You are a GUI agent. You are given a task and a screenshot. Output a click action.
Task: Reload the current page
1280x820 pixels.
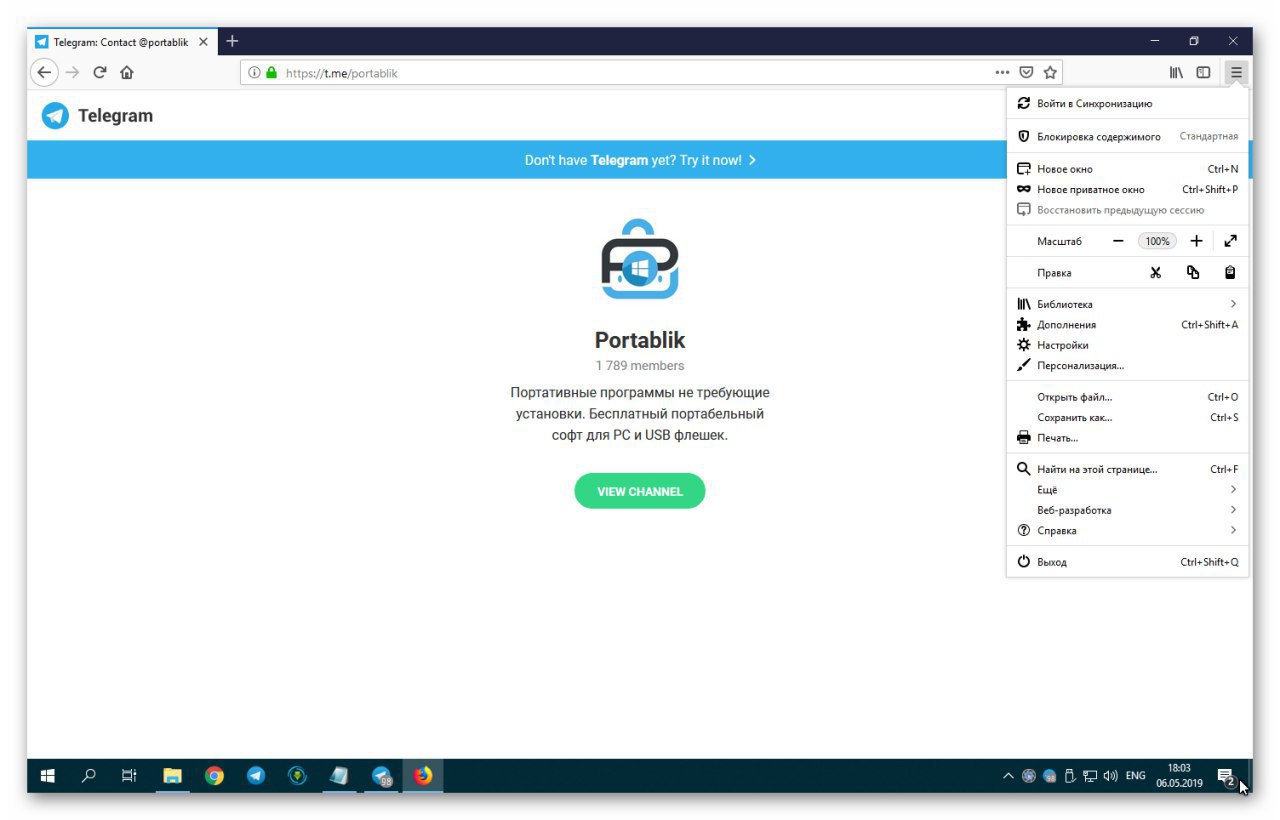[100, 72]
